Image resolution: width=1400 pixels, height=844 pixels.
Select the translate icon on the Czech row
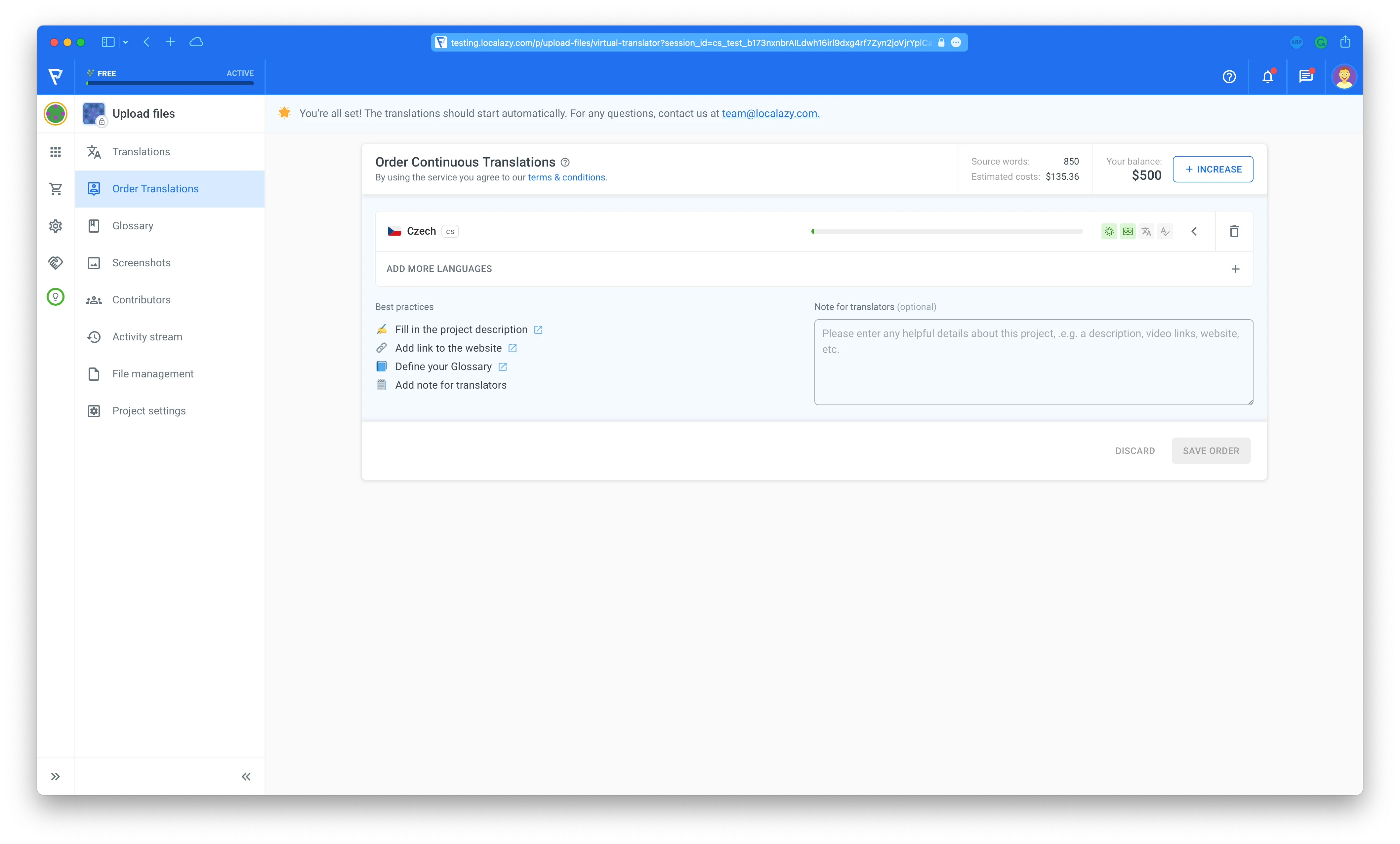point(1146,231)
